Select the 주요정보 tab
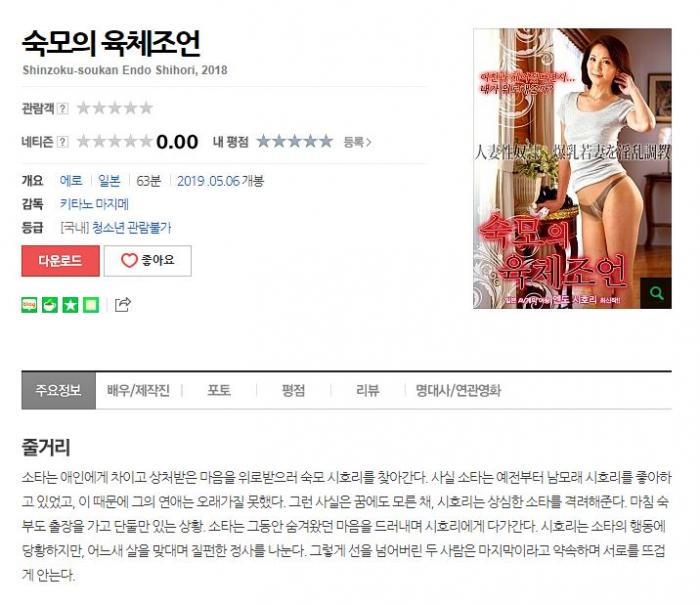 pyautogui.click(x=58, y=391)
